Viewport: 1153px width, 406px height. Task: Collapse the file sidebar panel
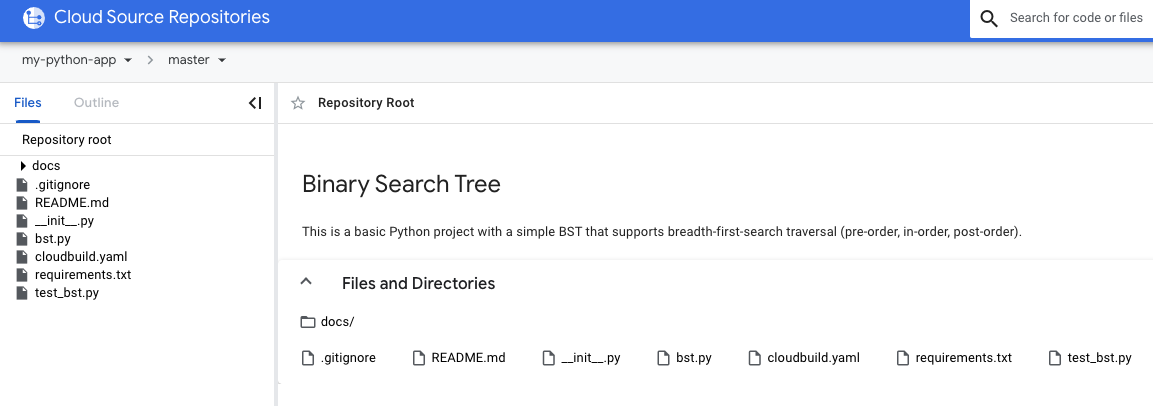255,103
